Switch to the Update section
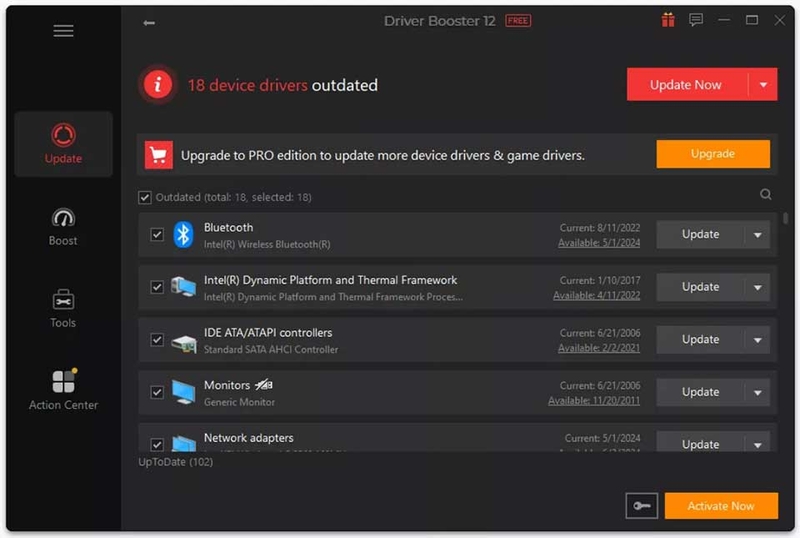Screen dimensions: 800x538 click(63, 144)
